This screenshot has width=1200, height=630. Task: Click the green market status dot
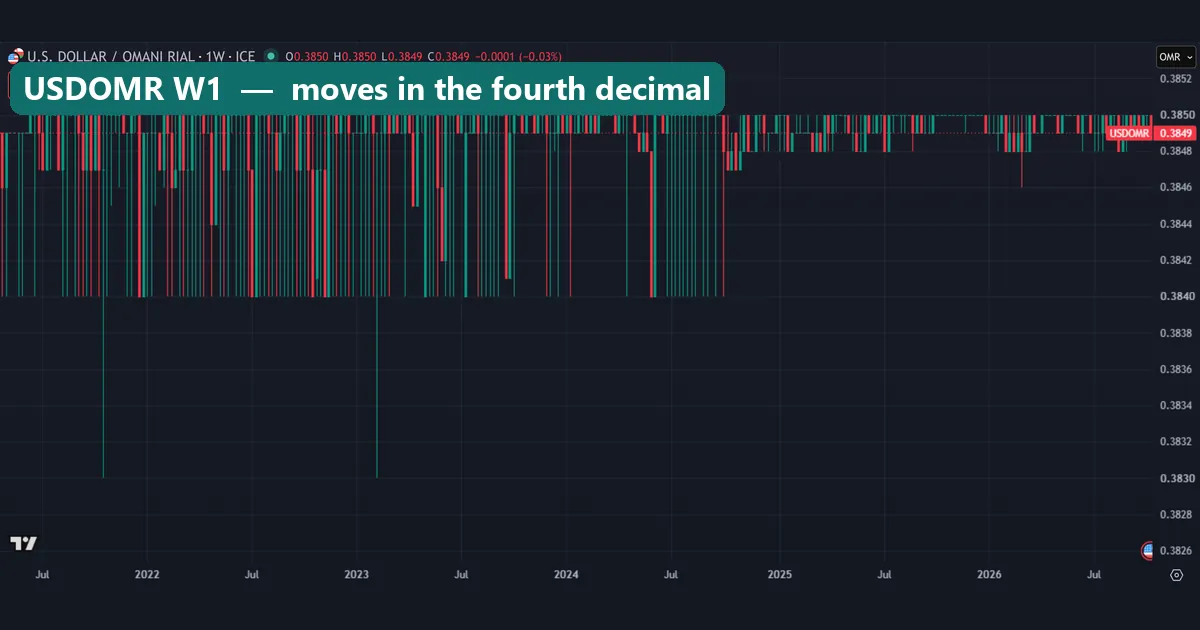[x=270, y=56]
